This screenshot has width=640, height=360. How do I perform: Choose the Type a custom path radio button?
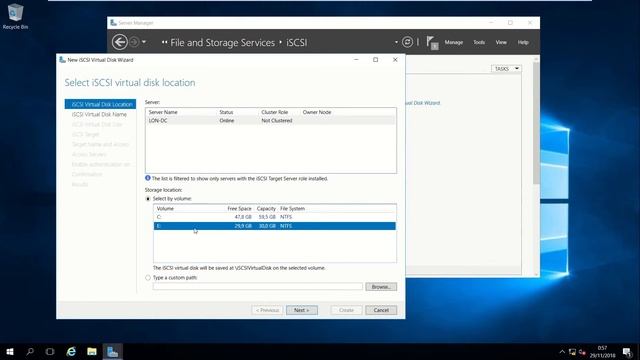point(148,278)
